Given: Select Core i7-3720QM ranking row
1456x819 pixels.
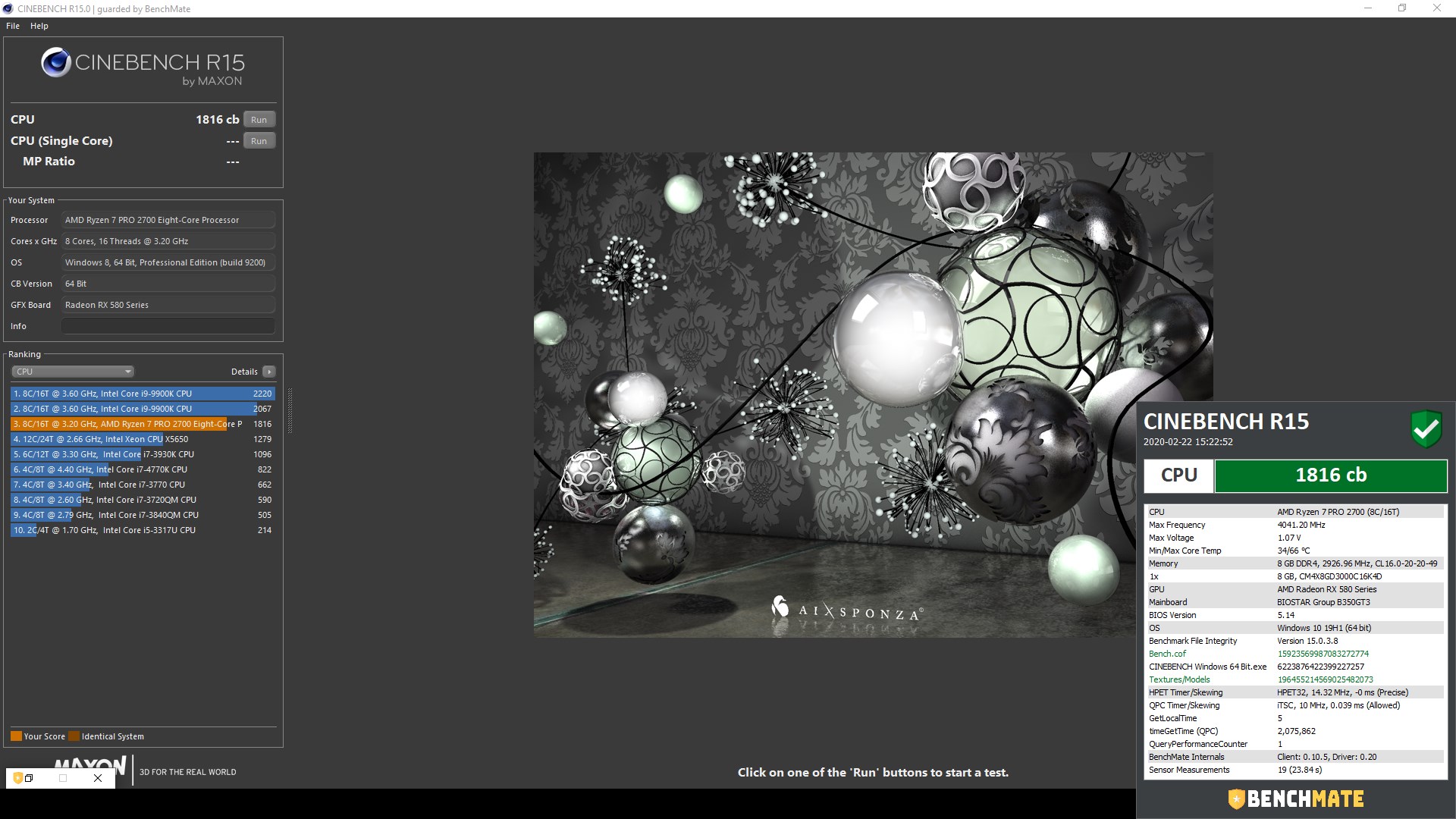Looking at the screenshot, I should coord(143,500).
